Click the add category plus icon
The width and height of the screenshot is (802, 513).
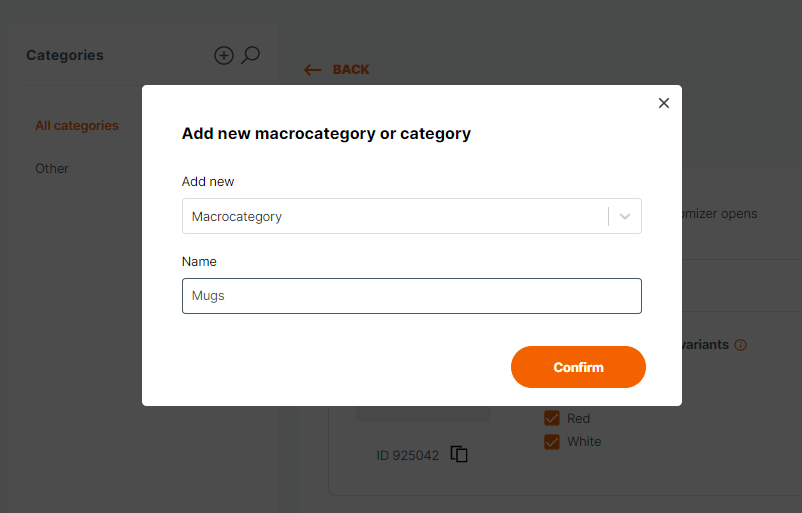(x=224, y=55)
